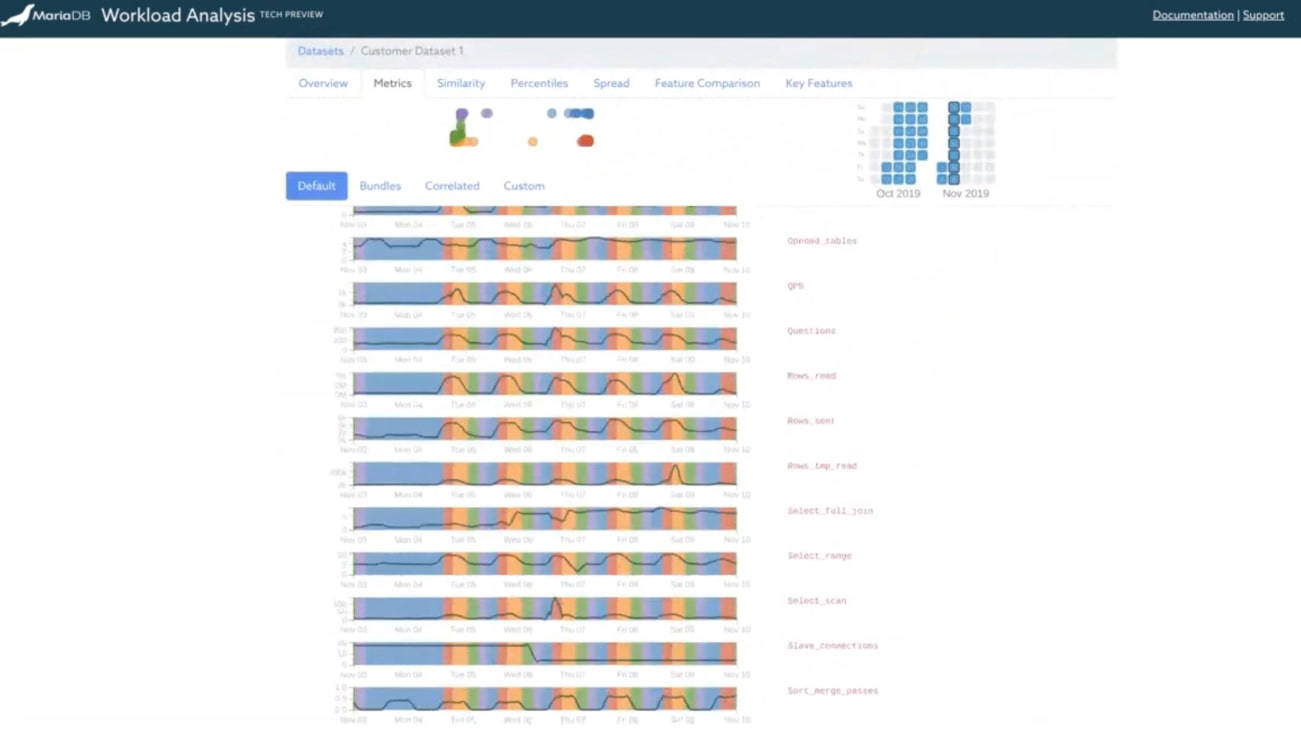The height and width of the screenshot is (729, 1301).
Task: Click the Support link
Action: click(x=1263, y=15)
